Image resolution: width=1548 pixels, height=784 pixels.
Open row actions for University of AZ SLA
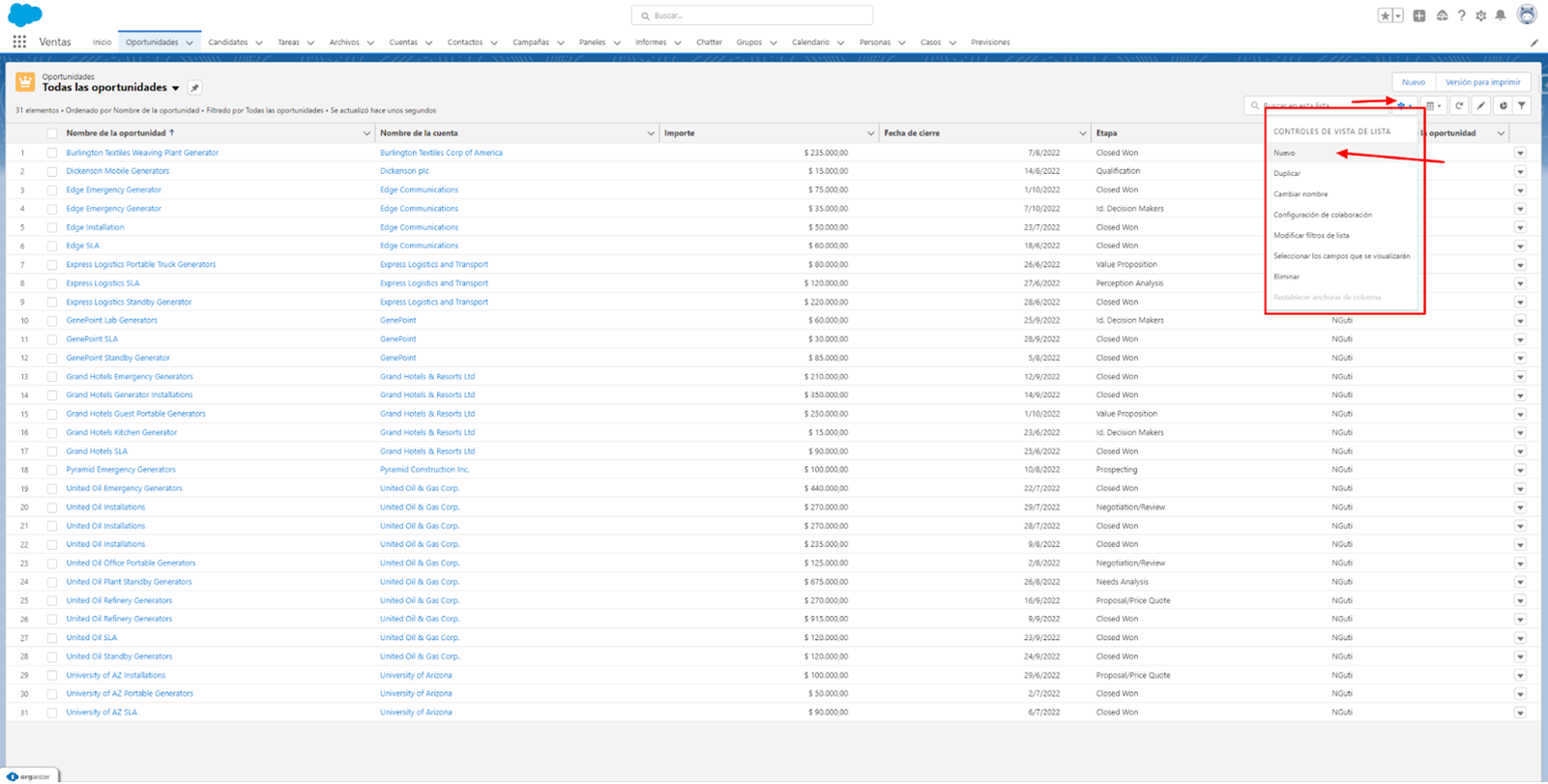coord(1520,713)
